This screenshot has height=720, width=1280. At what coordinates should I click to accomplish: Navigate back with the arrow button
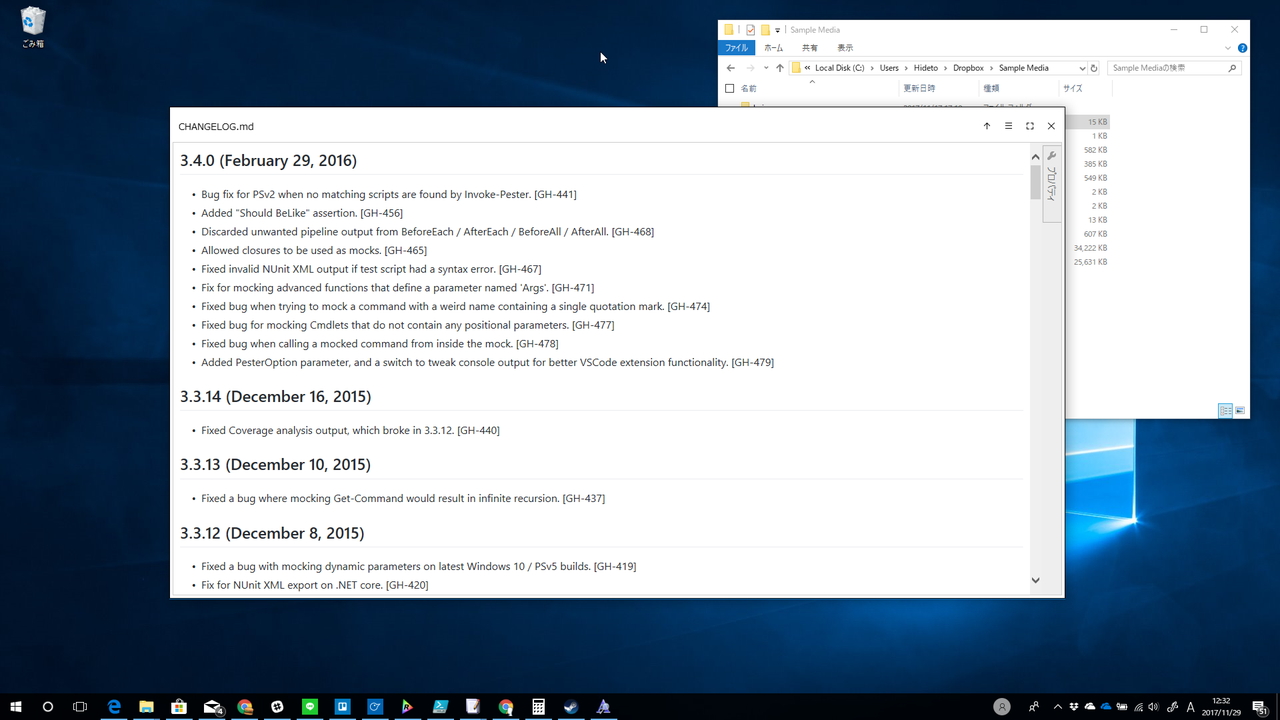point(730,67)
